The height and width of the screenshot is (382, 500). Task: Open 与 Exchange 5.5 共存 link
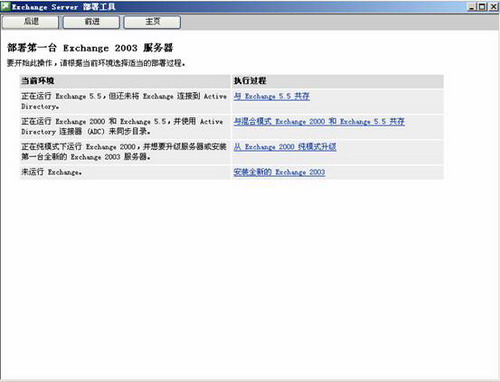click(x=271, y=96)
